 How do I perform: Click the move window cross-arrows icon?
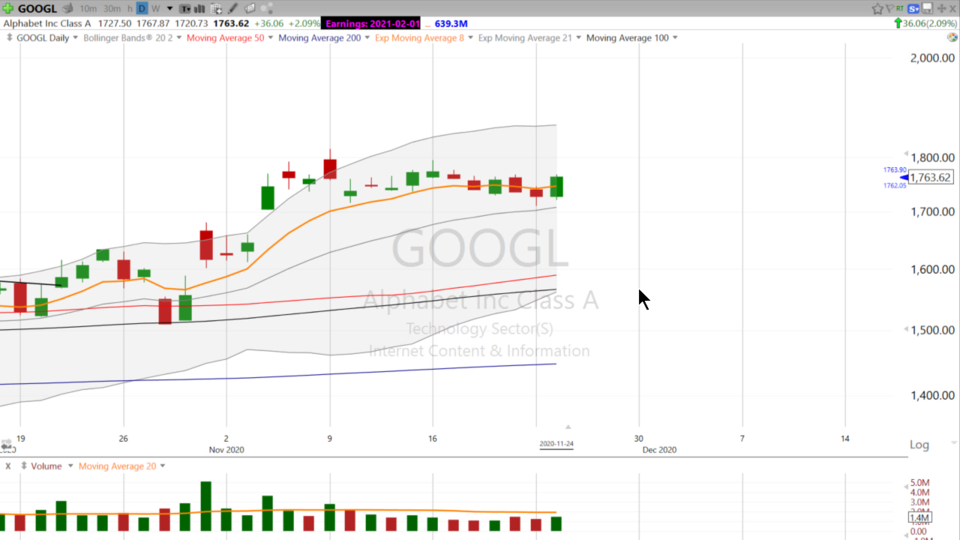[942, 9]
